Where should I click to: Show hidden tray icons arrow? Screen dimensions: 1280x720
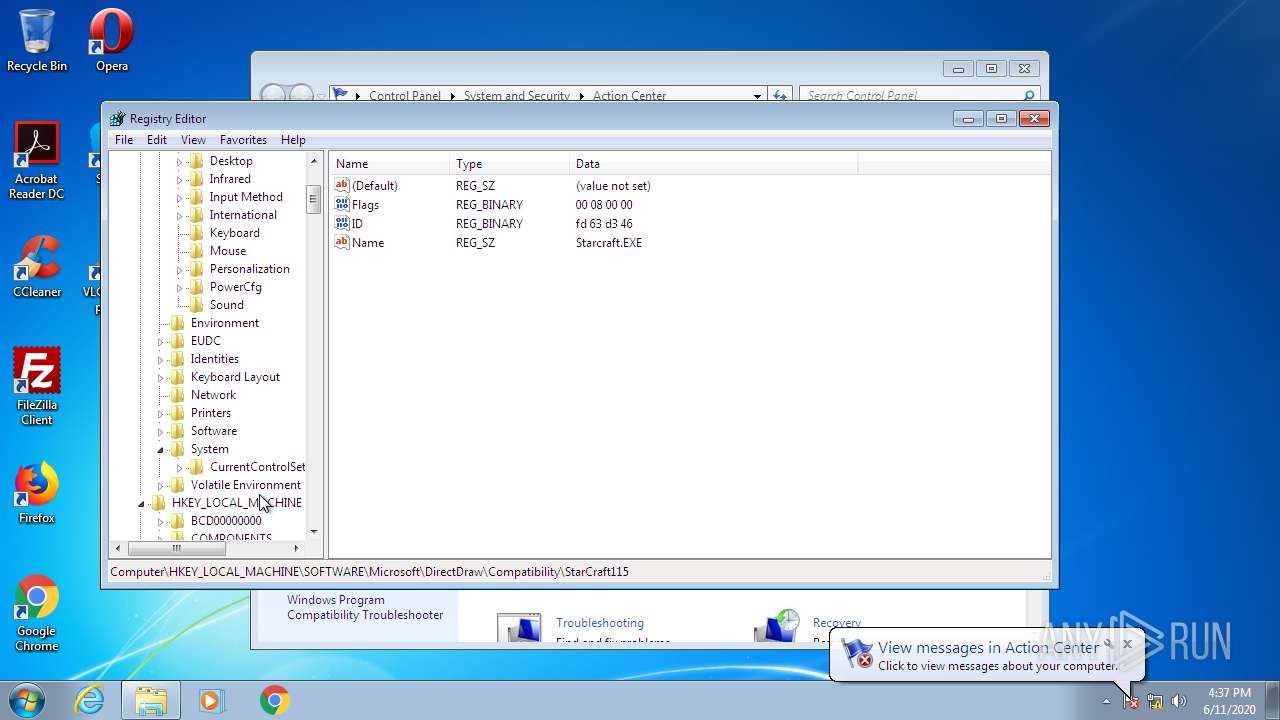(1106, 701)
